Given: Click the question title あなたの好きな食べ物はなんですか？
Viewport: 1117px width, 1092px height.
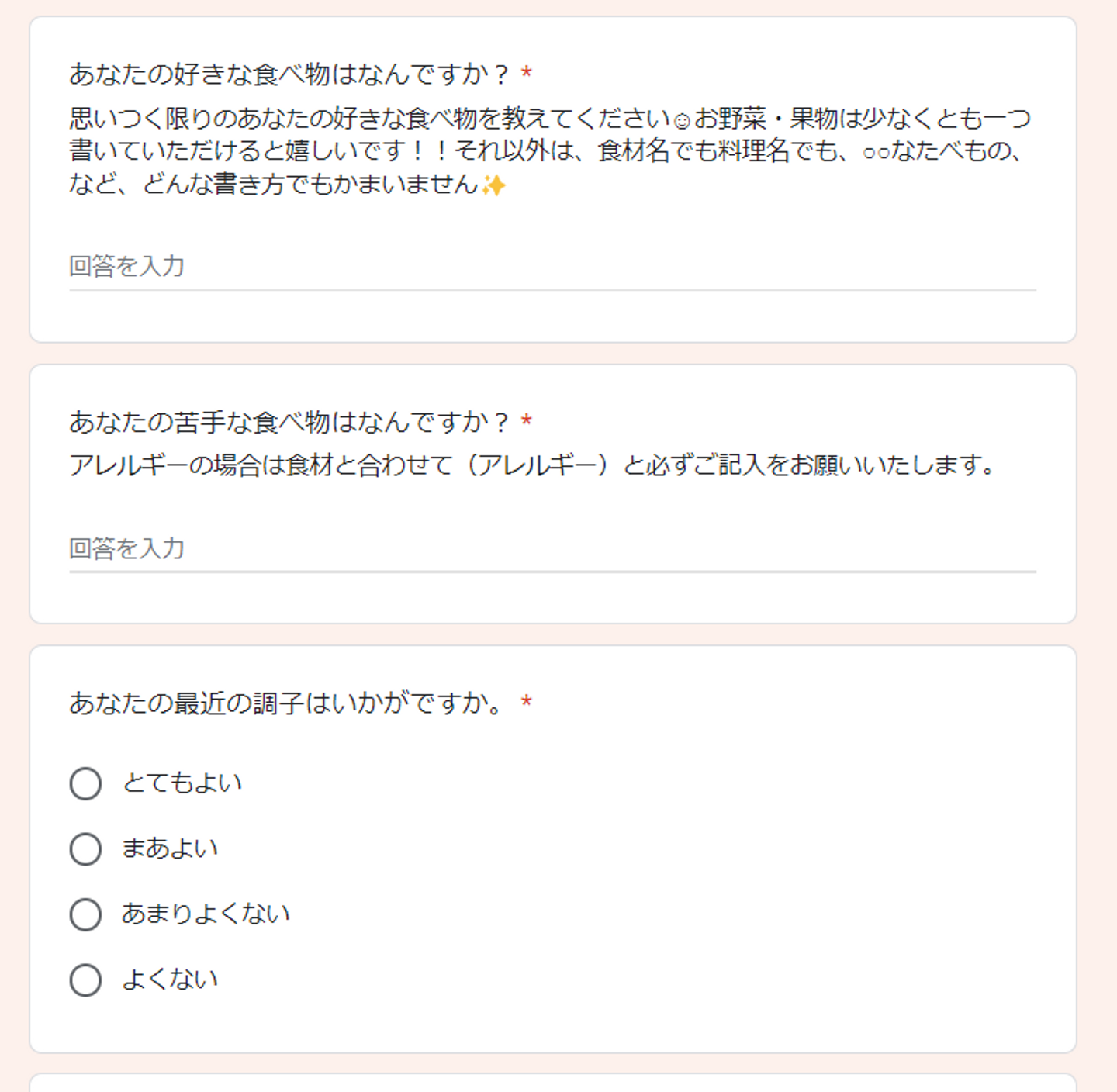Looking at the screenshot, I should [x=289, y=74].
